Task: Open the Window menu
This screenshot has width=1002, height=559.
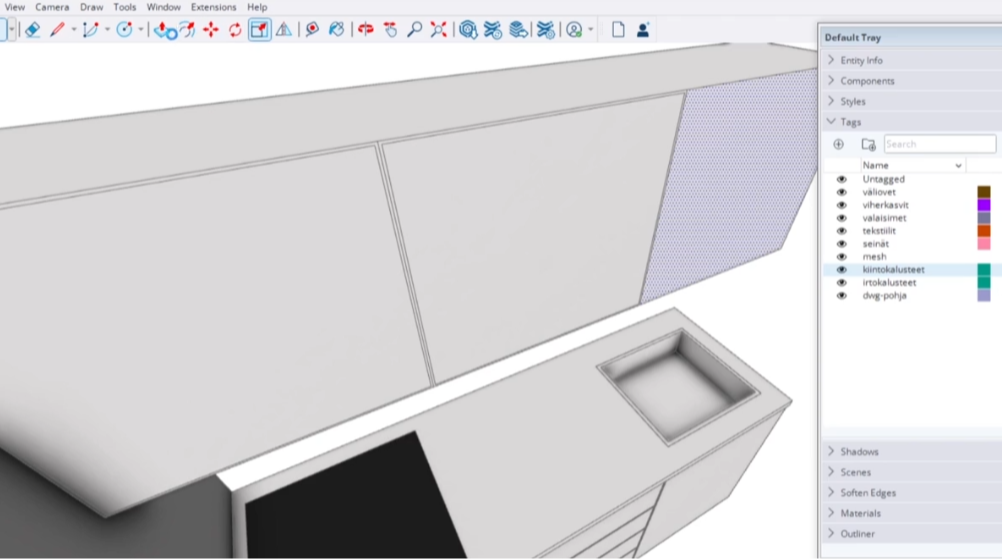Action: tap(164, 7)
